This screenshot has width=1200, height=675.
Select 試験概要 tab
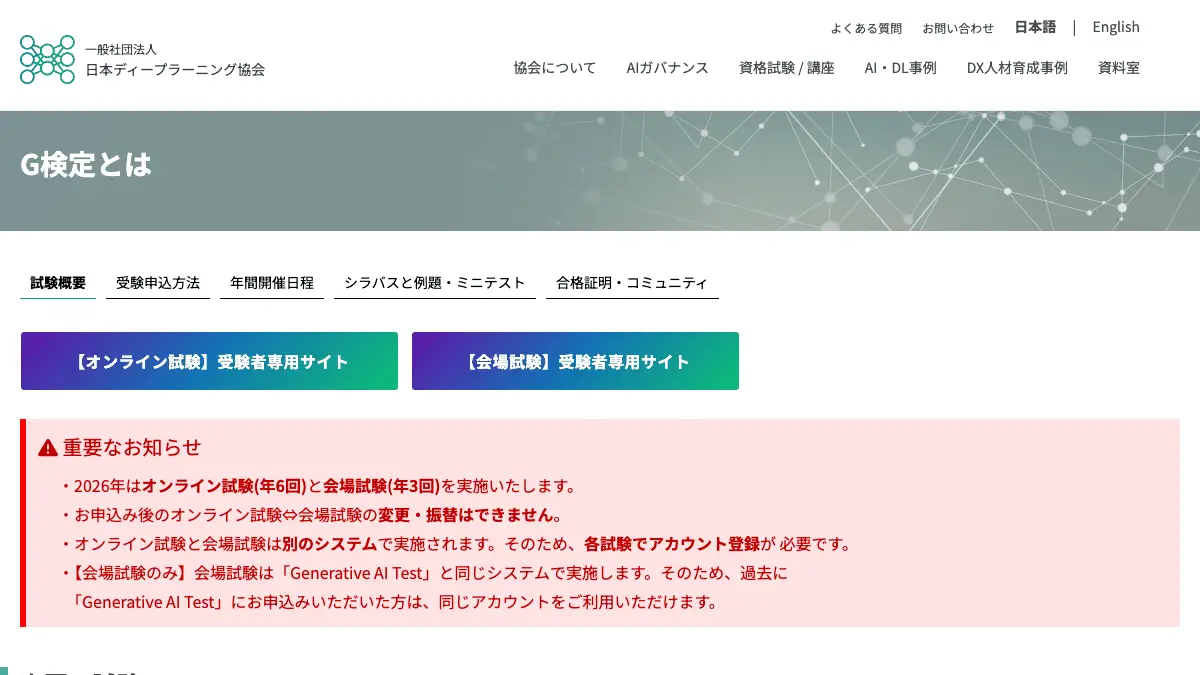pos(58,283)
